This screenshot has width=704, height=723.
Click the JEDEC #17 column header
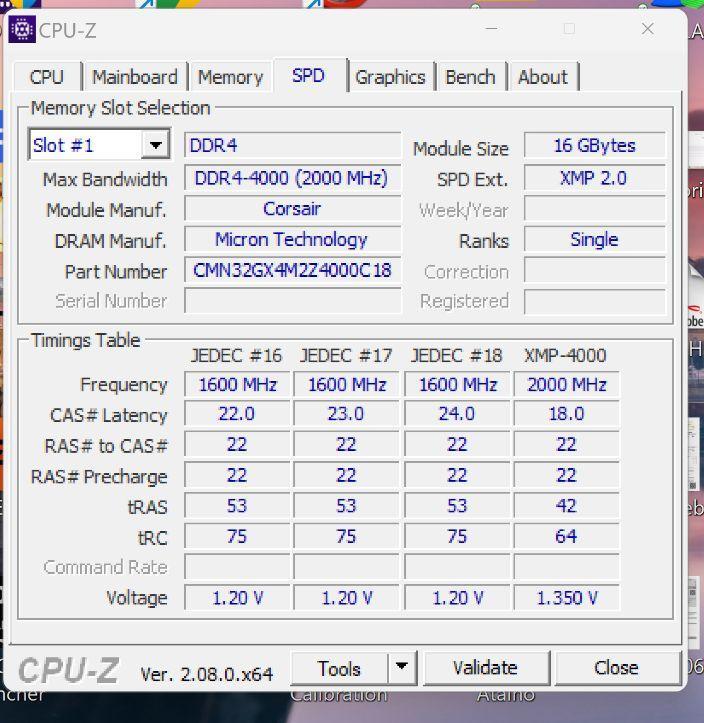(346, 356)
